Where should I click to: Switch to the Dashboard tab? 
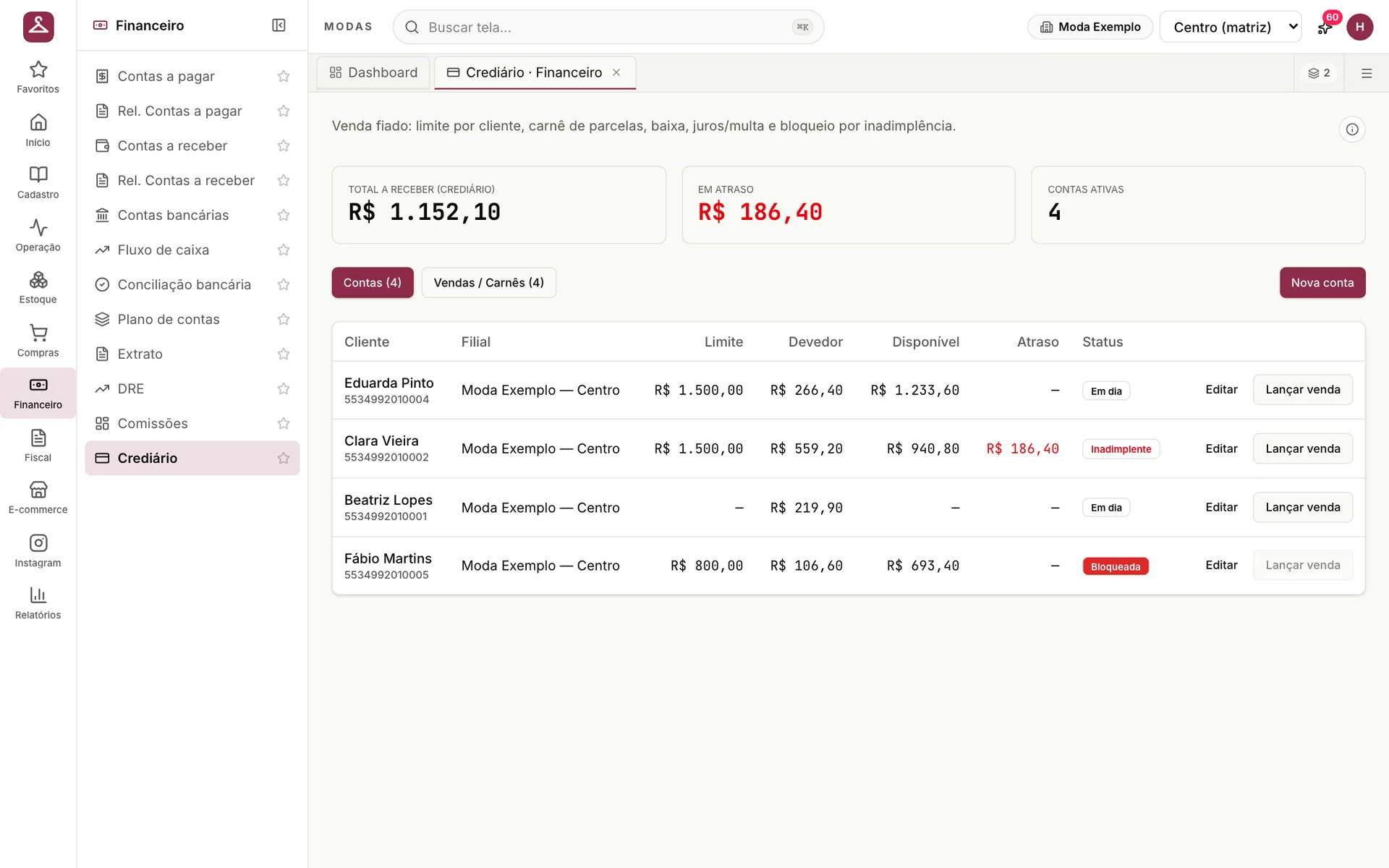click(x=373, y=72)
